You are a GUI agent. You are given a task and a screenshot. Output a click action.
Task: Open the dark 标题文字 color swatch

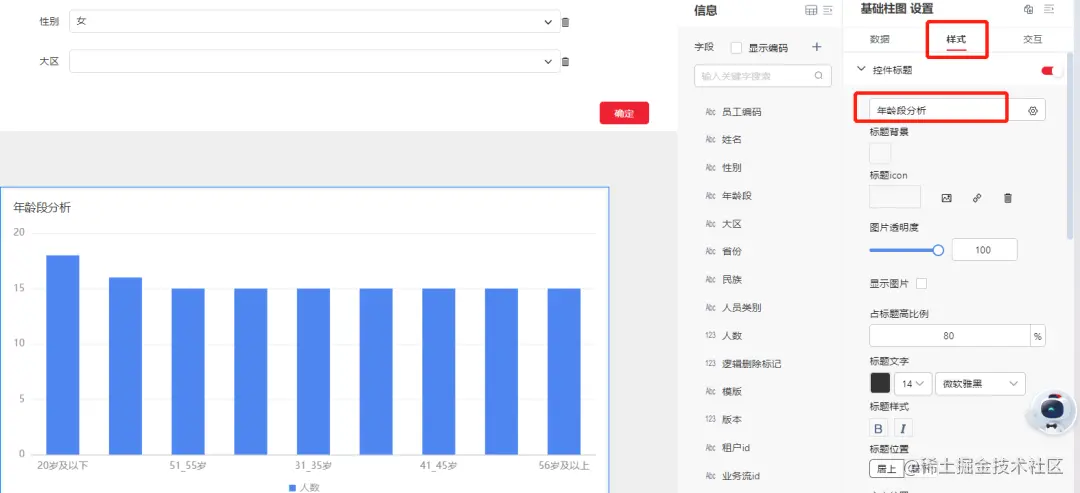[x=880, y=383]
